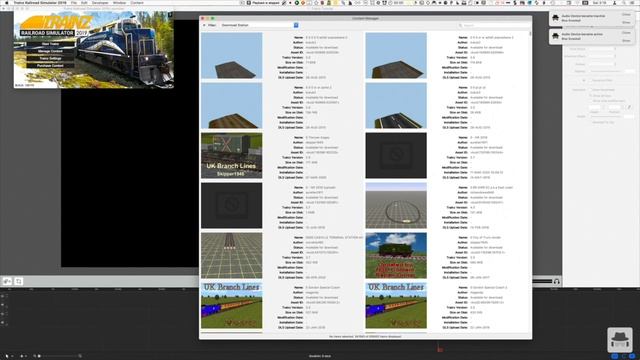The image size is (640, 360).
Task: Open the Window menu
Action: [x=119, y=2]
